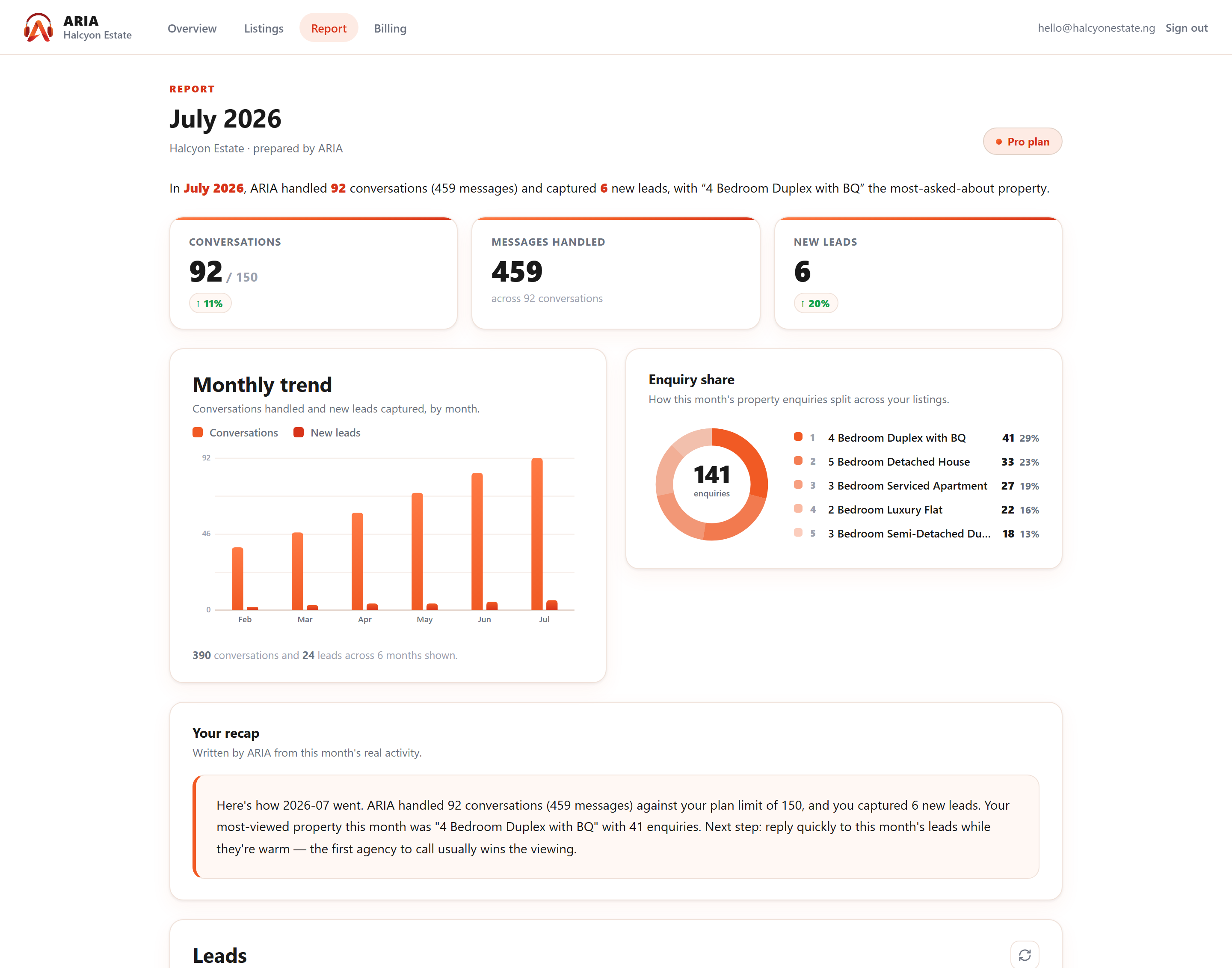Click '390 conversations and 24 leads' summary
Viewport: 1232px width, 968px height.
pos(325,655)
